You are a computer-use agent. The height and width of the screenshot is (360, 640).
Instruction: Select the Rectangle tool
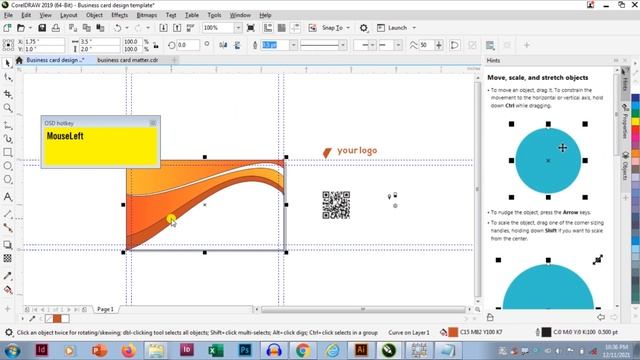pyautogui.click(x=7, y=152)
